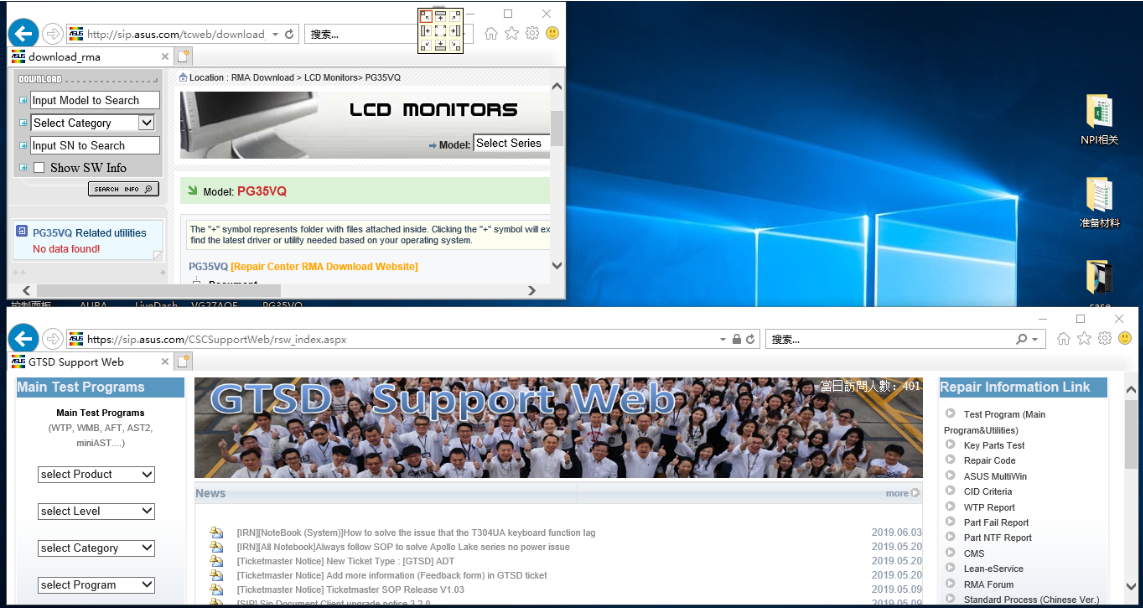Viewport: 1143px width, 608px height.
Task: Click the bullet icon beside Input Model to Search
Action: tap(23, 101)
